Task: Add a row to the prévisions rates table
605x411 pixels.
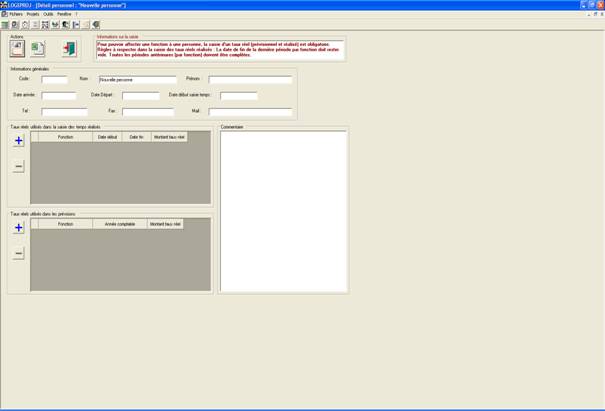Action: (18, 228)
